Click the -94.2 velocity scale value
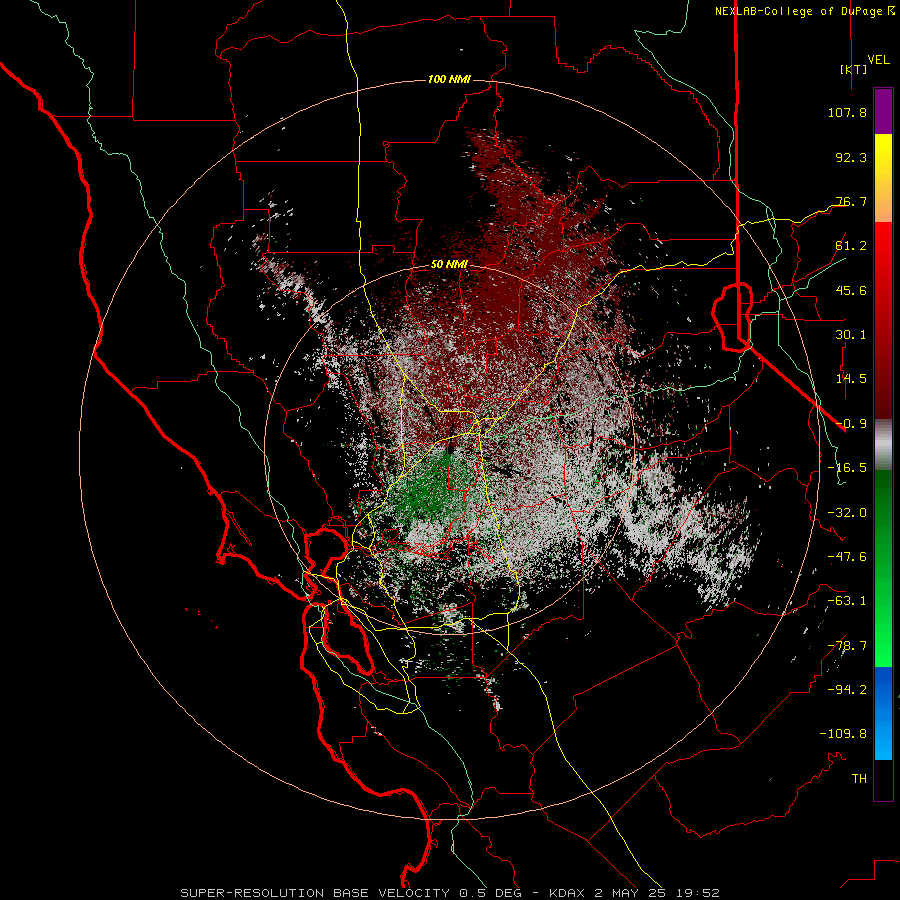The image size is (900, 900). (847, 690)
